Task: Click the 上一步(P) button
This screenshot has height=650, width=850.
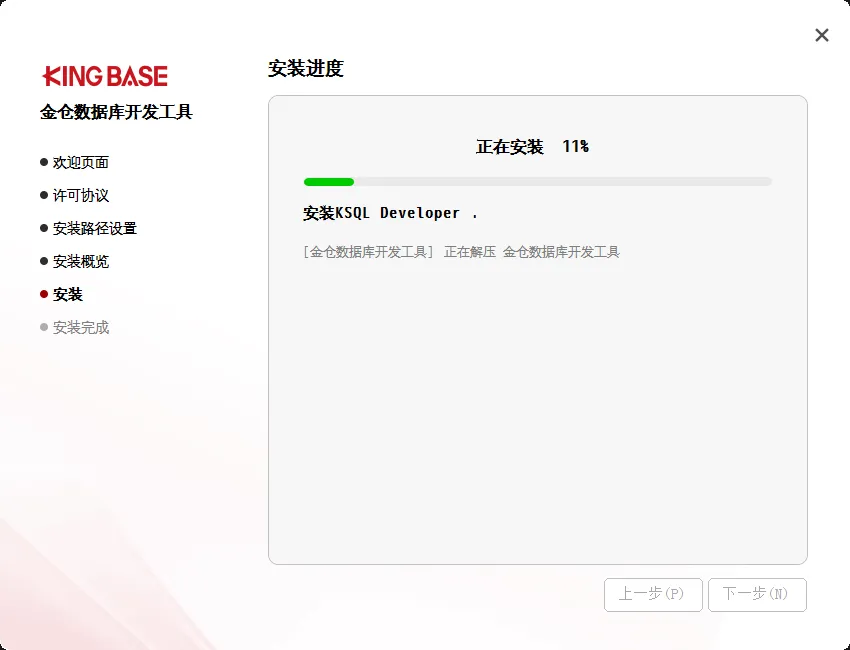Action: pos(653,594)
